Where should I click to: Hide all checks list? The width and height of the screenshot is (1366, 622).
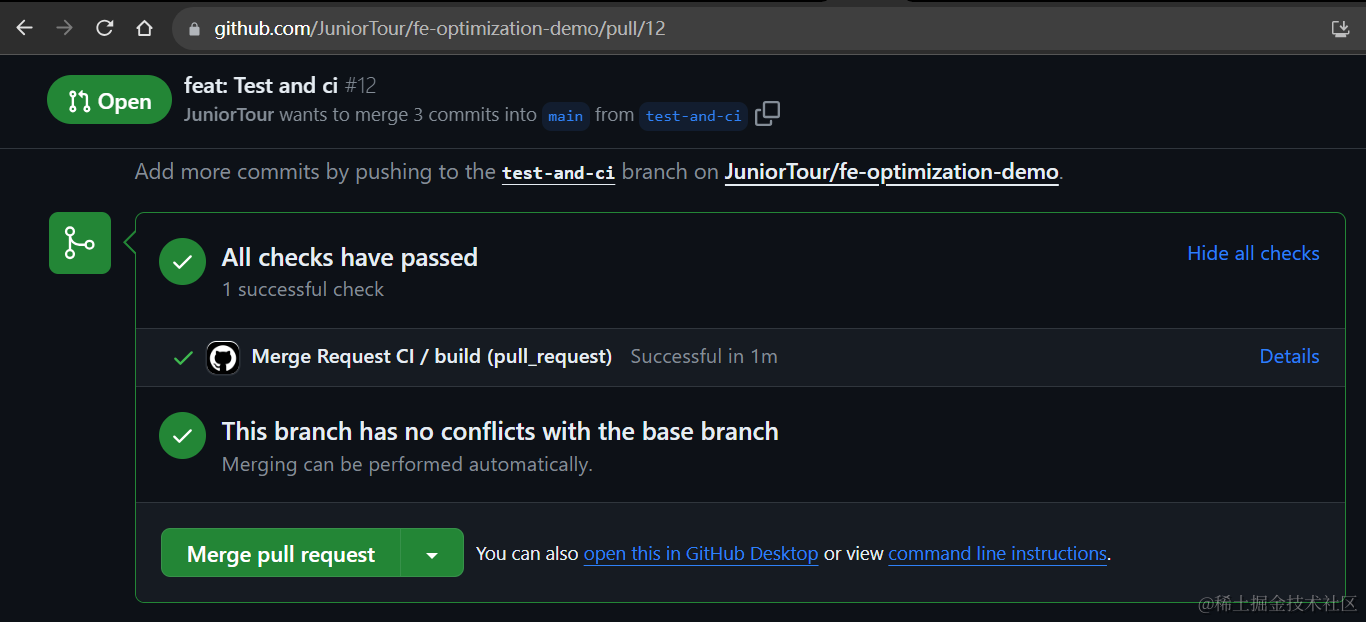(x=1253, y=253)
